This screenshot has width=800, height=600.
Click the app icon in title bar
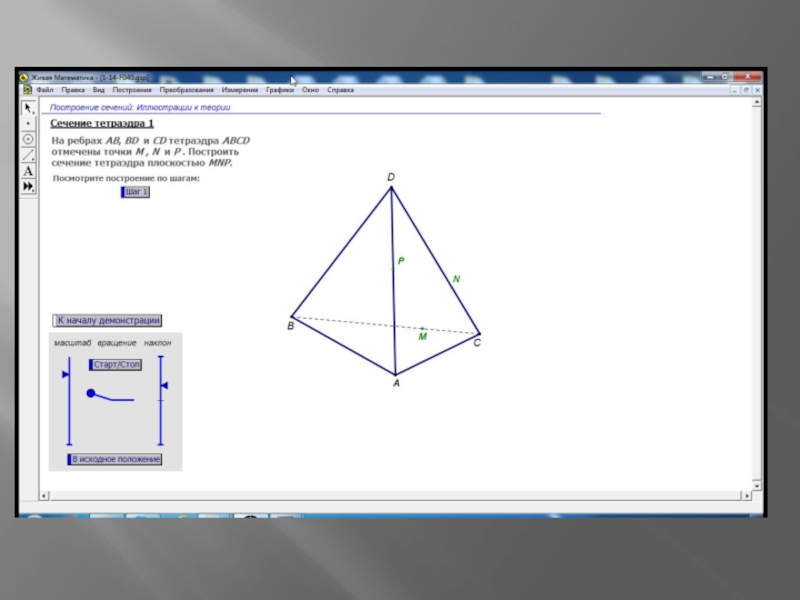pyautogui.click(x=24, y=77)
